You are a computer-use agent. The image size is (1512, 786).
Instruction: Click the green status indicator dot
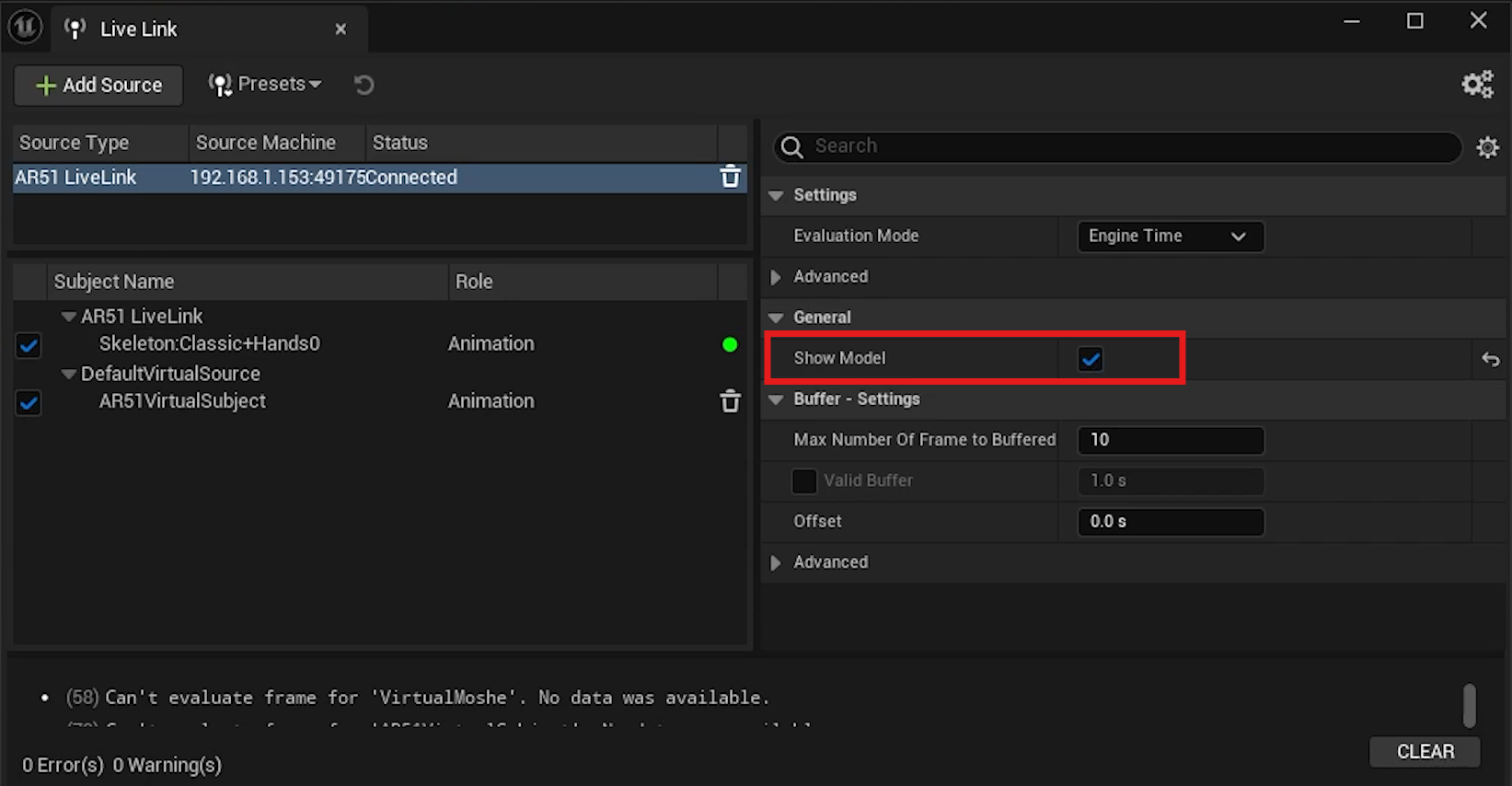[730, 344]
